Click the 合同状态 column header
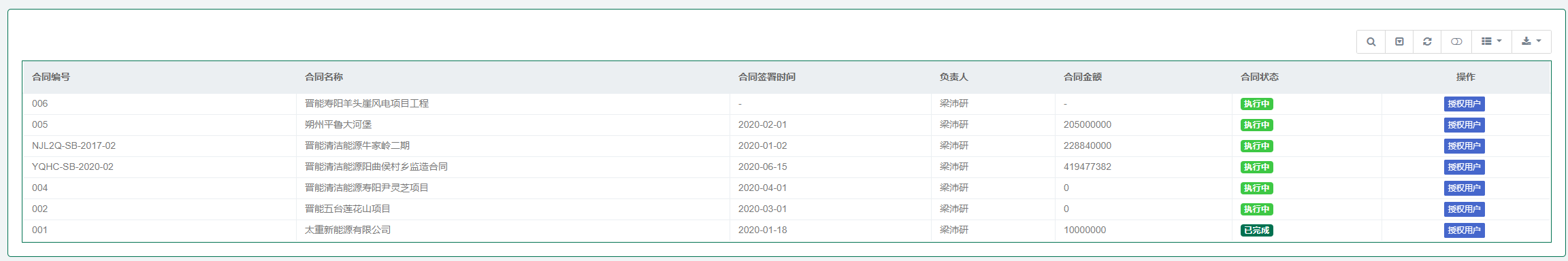The width and height of the screenshot is (1568, 261). [1260, 77]
